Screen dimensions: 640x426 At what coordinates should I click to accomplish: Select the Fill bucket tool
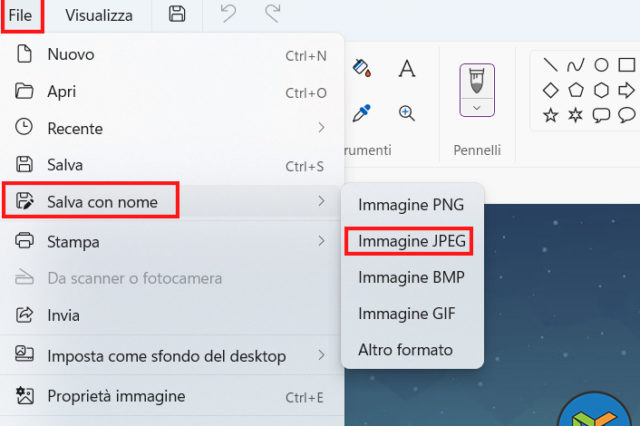coord(363,68)
